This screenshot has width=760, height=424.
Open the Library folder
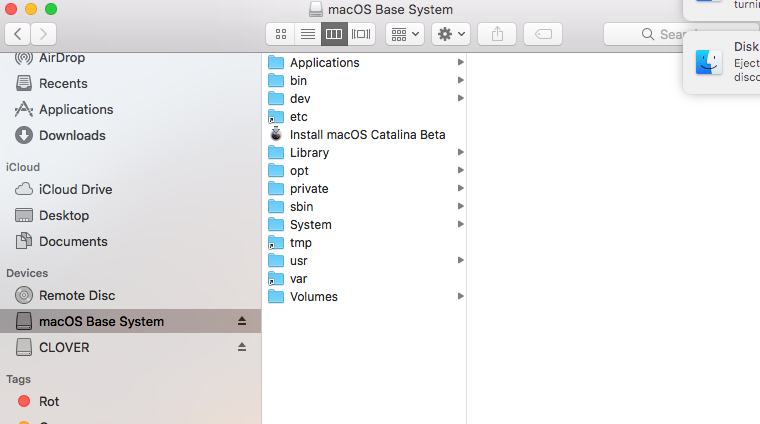tap(309, 153)
